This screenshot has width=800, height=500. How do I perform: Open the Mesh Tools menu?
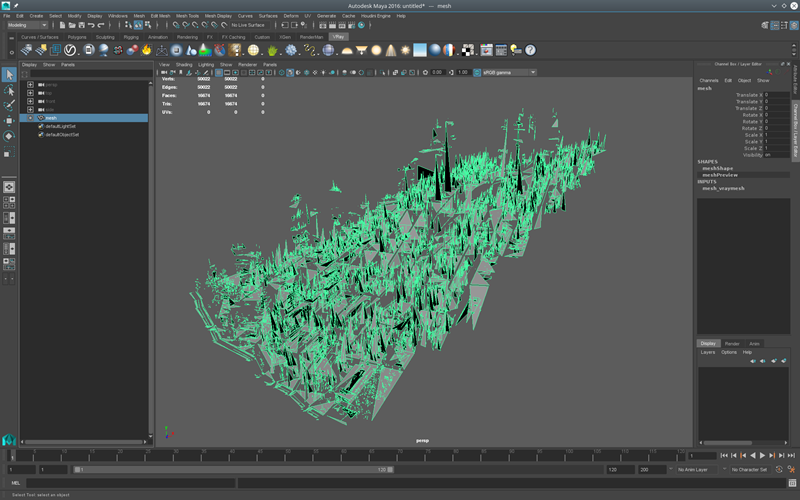pos(187,16)
